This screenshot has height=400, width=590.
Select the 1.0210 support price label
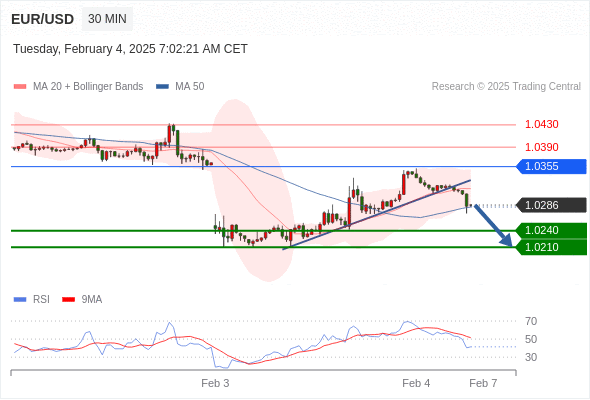point(551,247)
